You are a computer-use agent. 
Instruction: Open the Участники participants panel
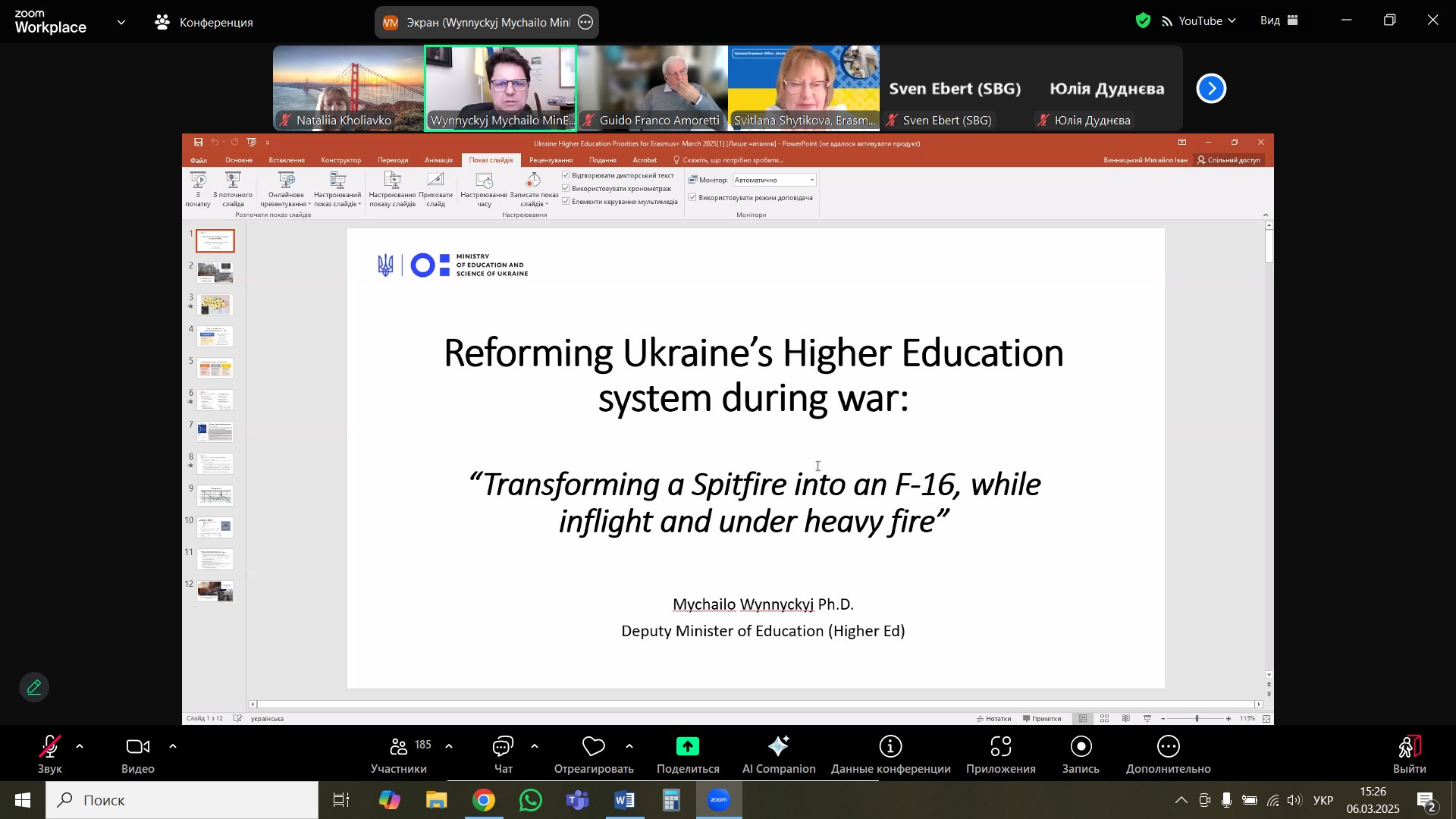[399, 748]
